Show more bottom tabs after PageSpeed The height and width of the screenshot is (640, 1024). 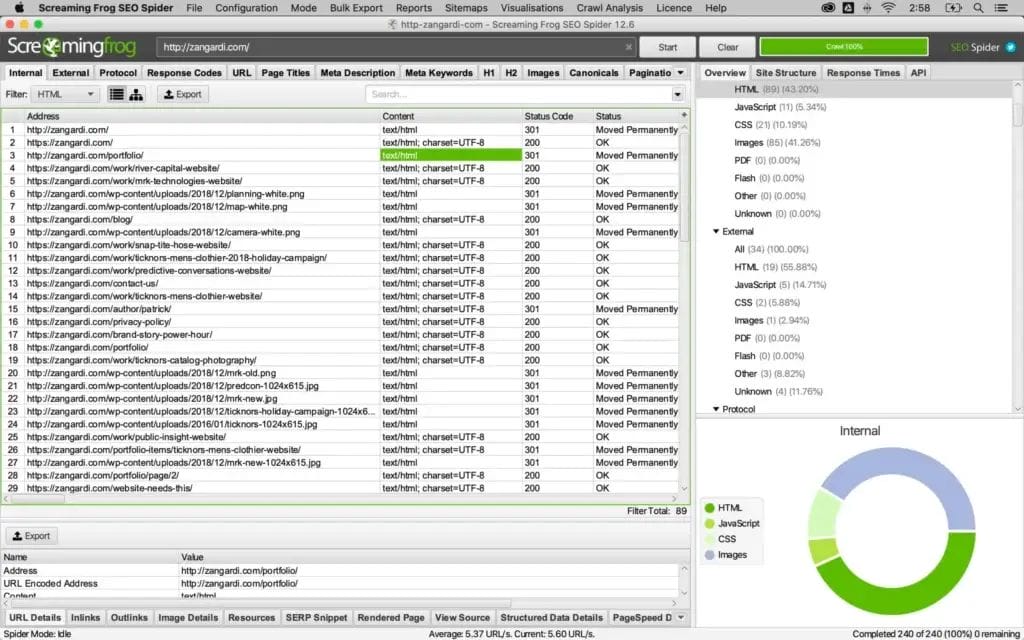pos(680,617)
